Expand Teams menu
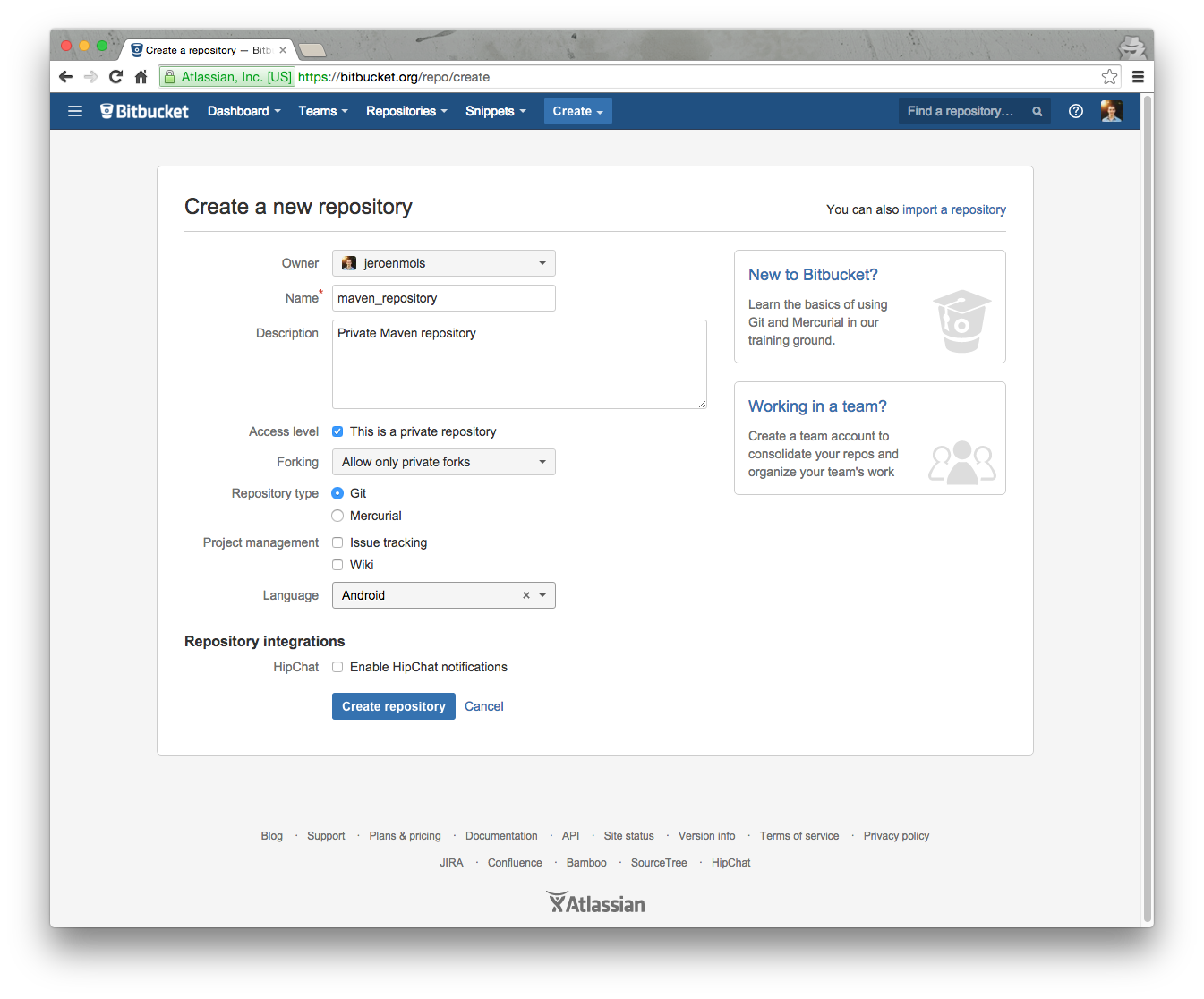This screenshot has width=1204, height=999. click(x=323, y=111)
